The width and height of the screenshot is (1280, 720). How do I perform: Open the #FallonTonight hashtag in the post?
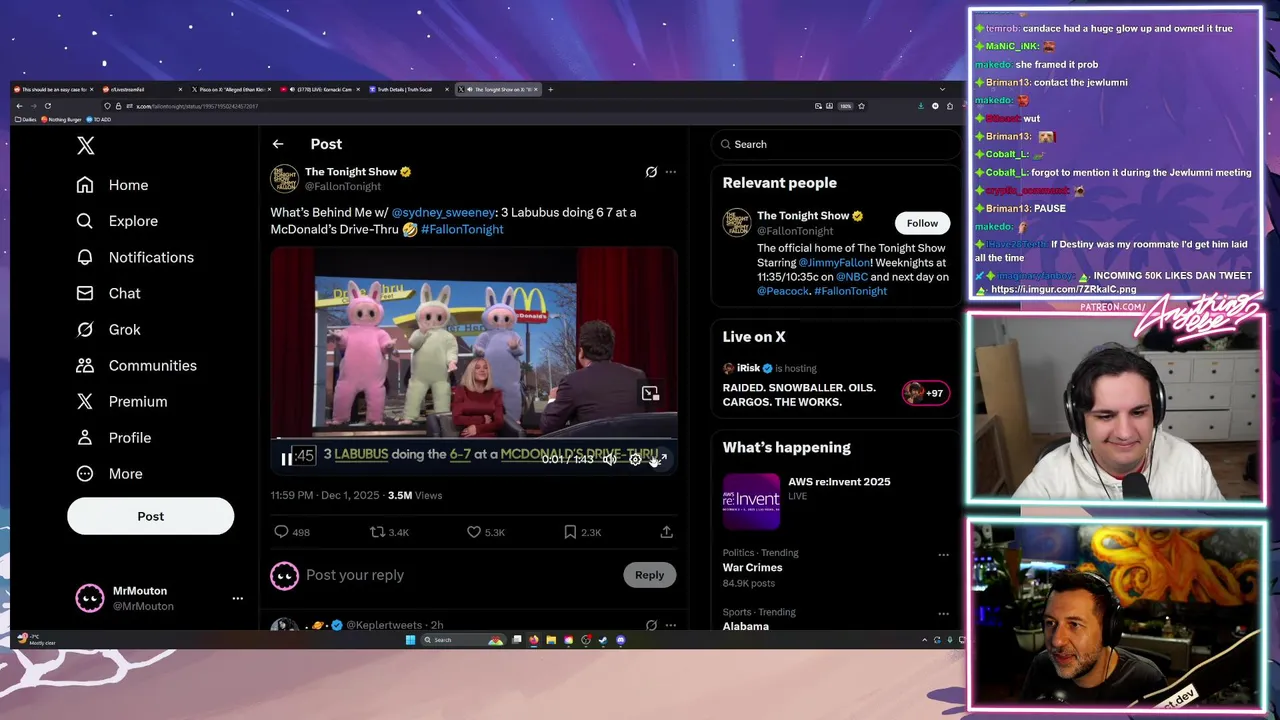(462, 229)
